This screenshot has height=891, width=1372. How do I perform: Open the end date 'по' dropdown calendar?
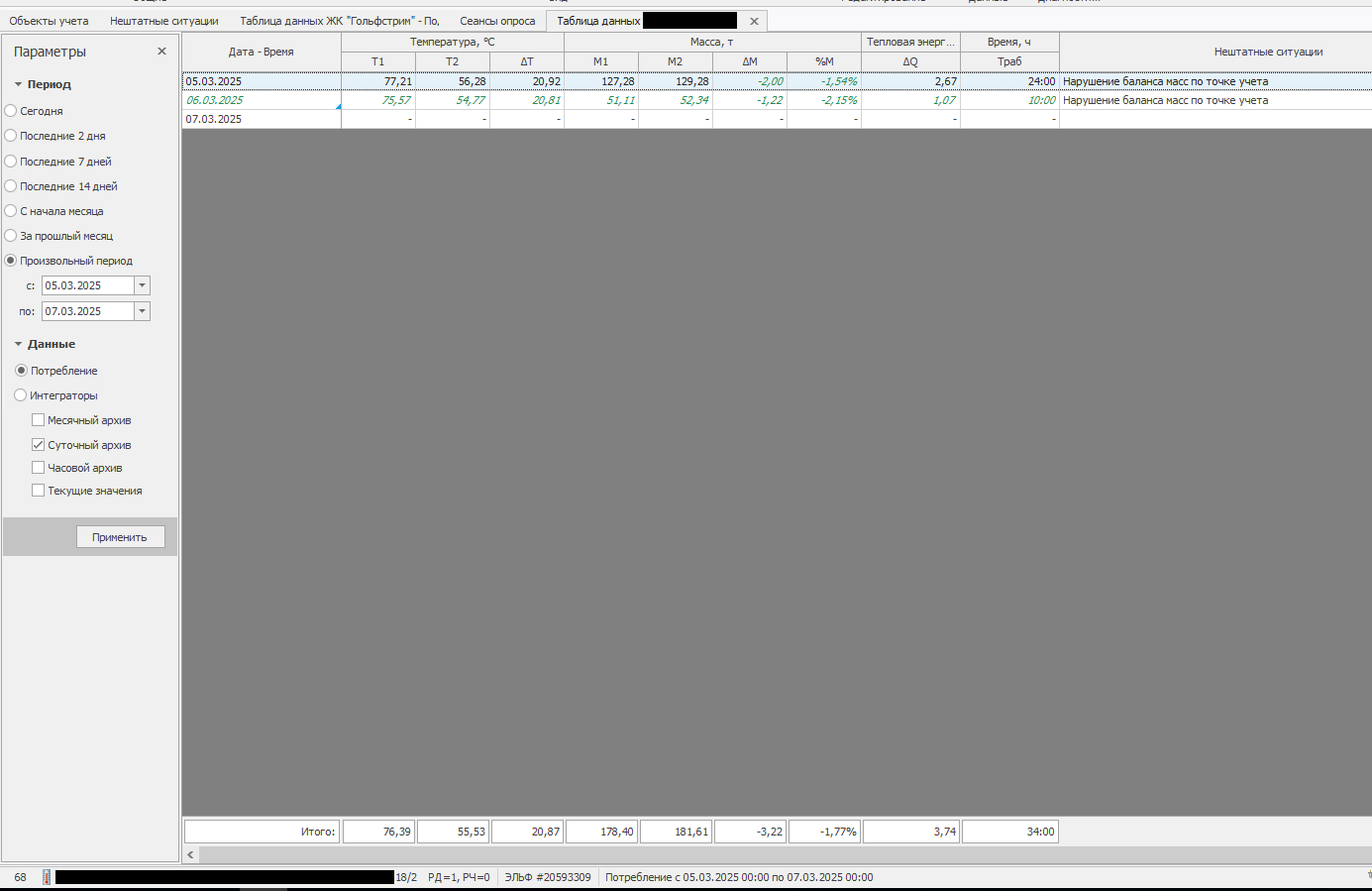point(142,311)
